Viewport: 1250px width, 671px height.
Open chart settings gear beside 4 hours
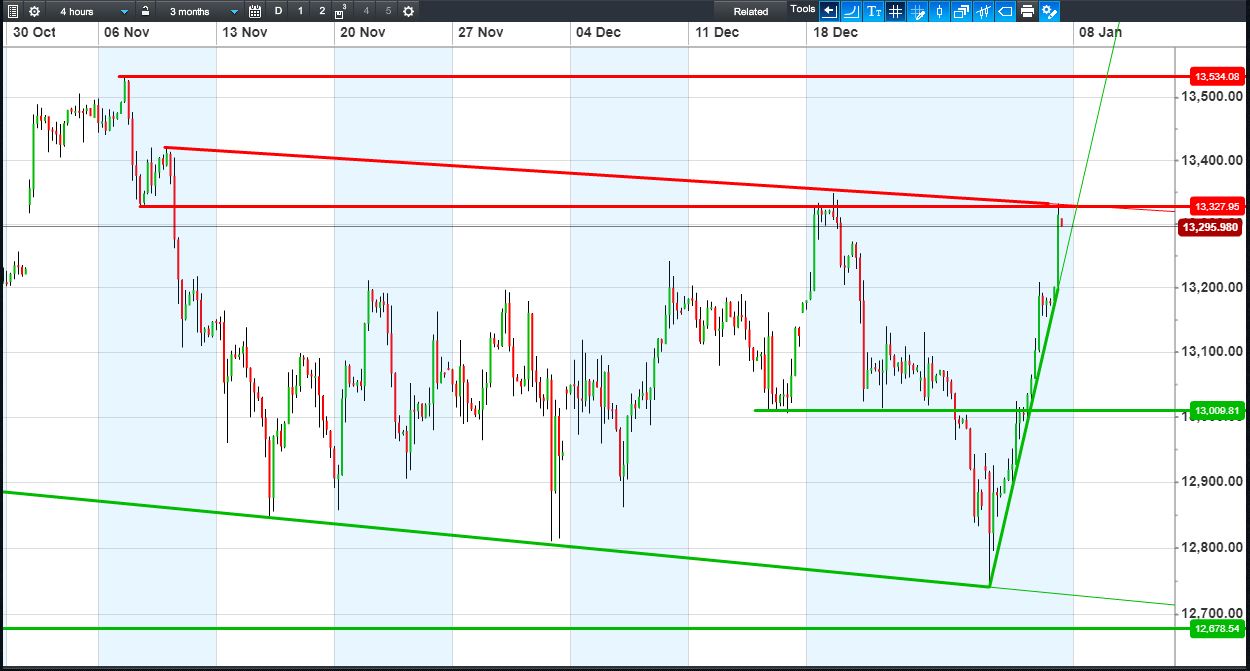pyautogui.click(x=35, y=11)
